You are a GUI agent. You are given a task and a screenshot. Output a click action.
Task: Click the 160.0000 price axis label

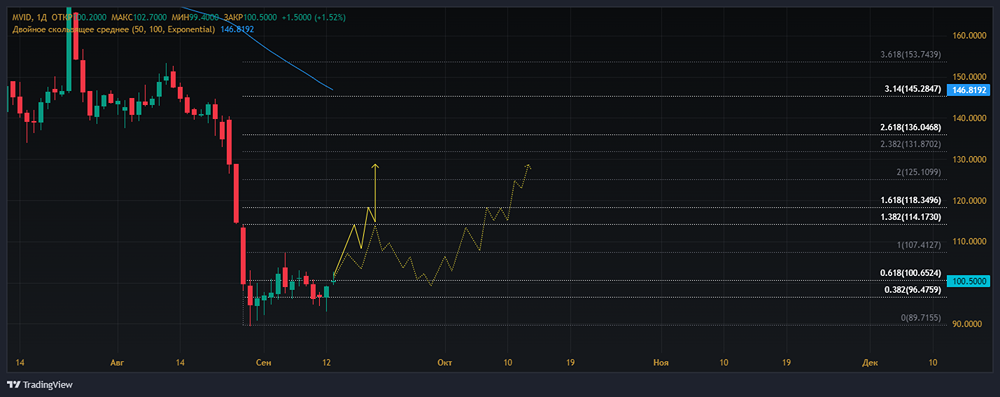click(x=968, y=36)
